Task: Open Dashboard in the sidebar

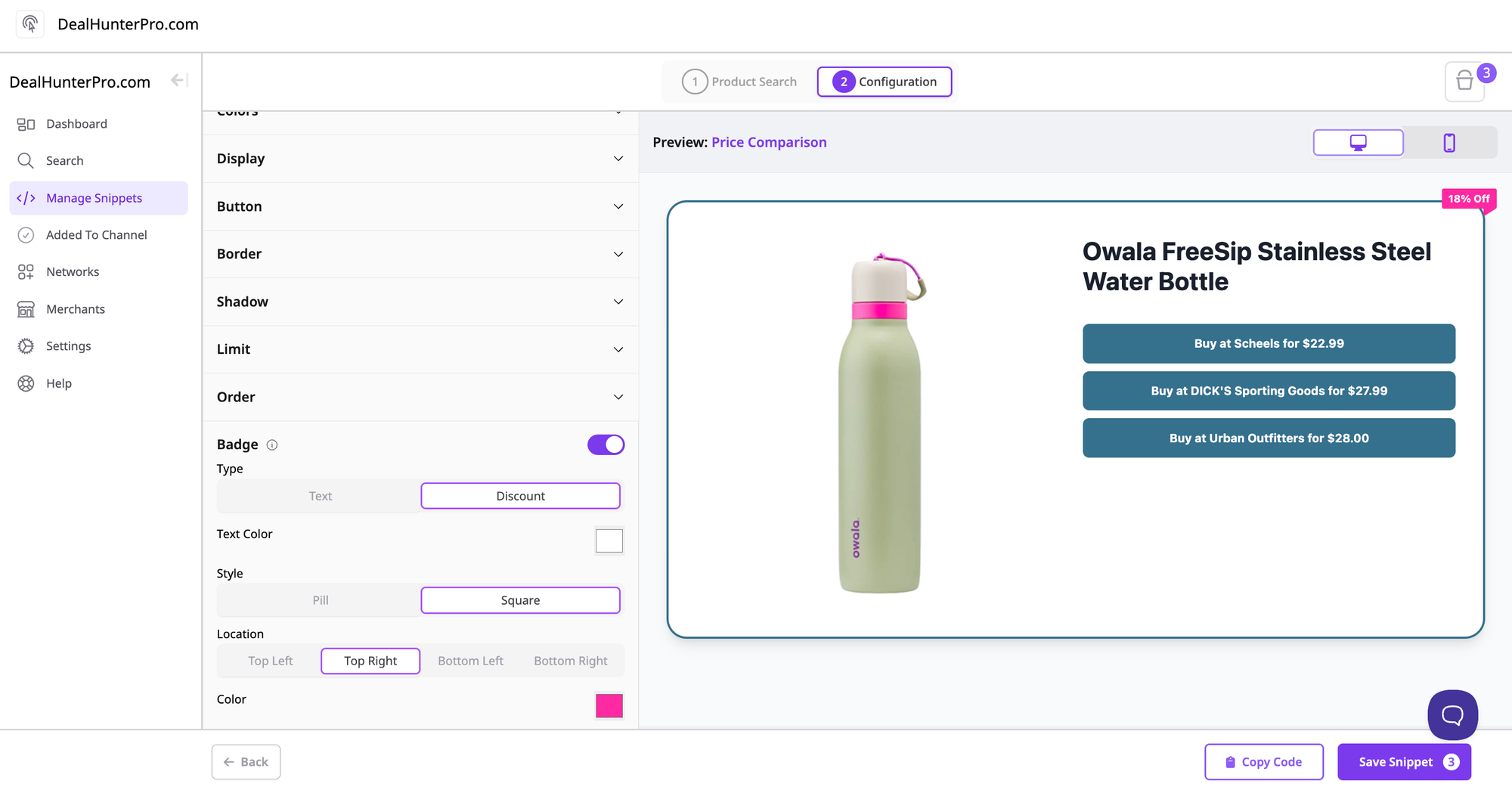Action: point(99,124)
